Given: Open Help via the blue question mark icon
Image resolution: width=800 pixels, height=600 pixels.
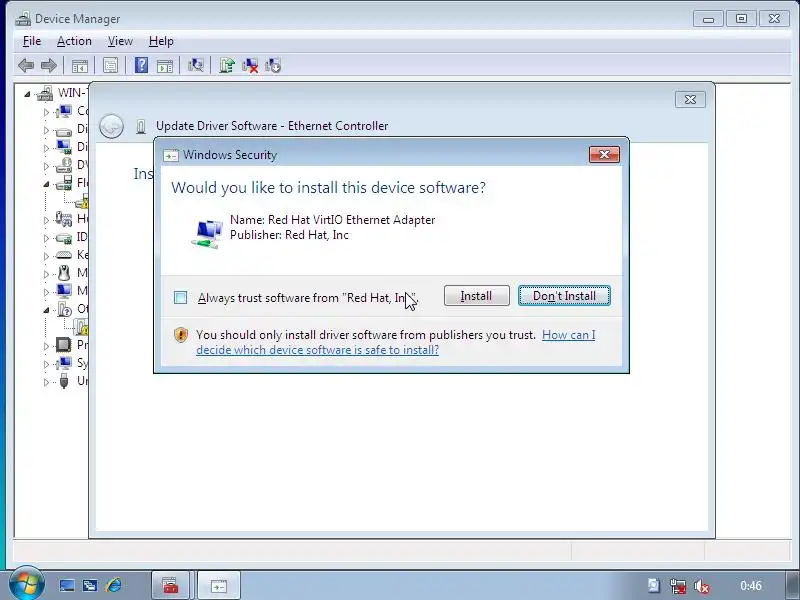Looking at the screenshot, I should pyautogui.click(x=141, y=65).
